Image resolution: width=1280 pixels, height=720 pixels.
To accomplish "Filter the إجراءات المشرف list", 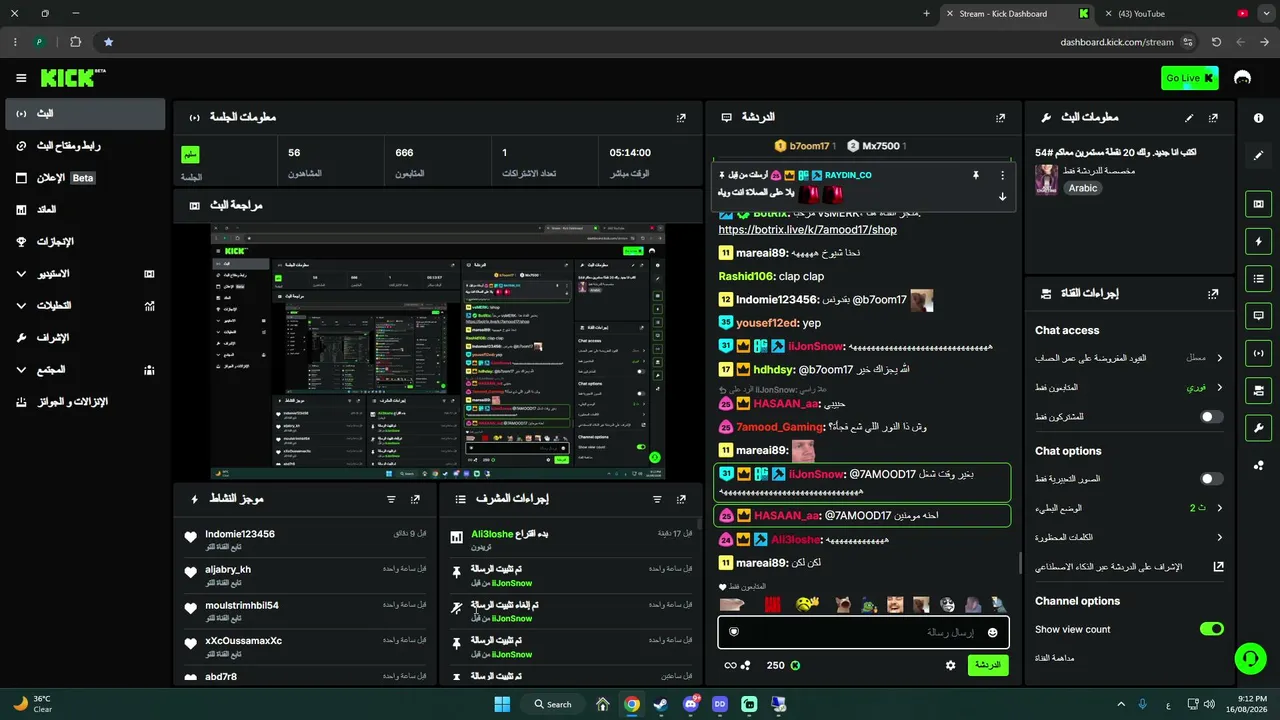I will click(657, 499).
